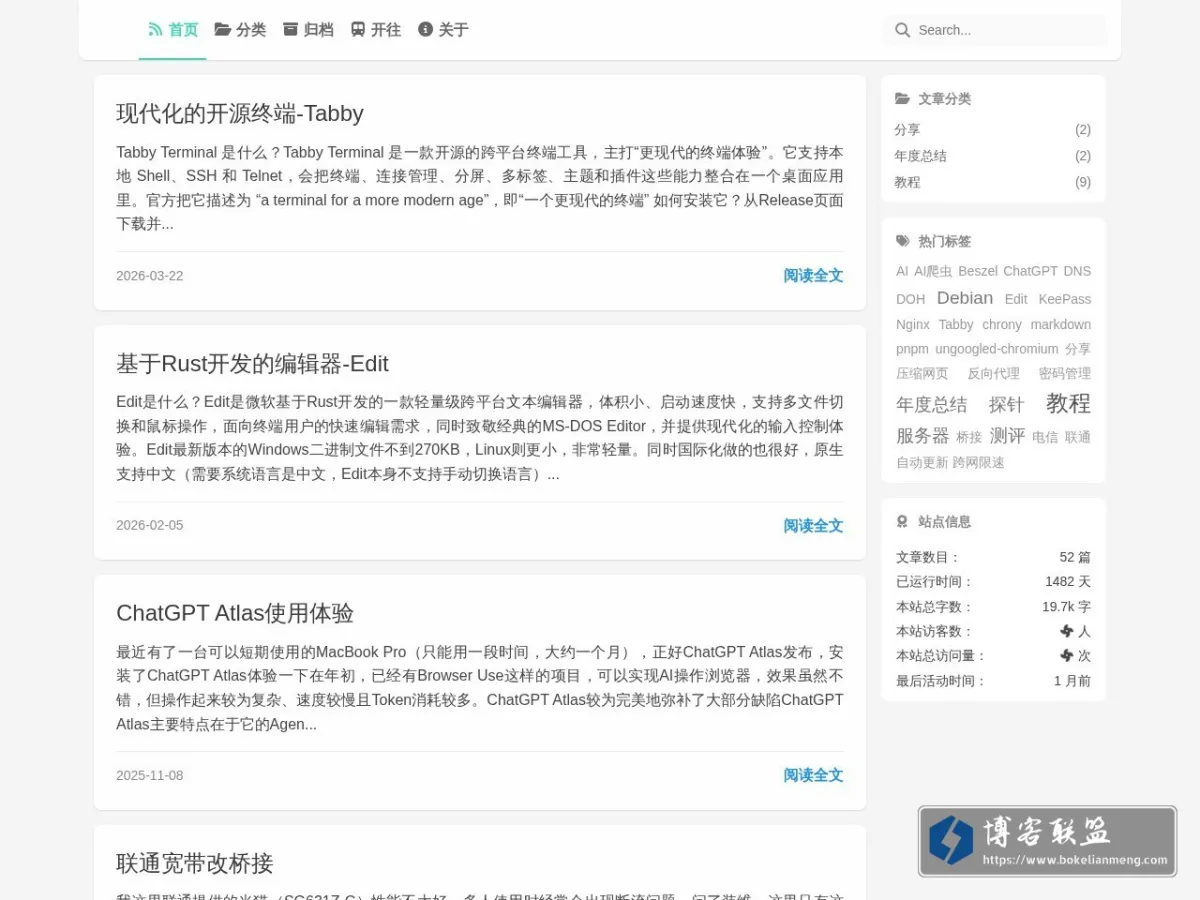This screenshot has height=900, width=1200.
Task: Click the badge icon beside 站点信息
Action: click(x=902, y=522)
